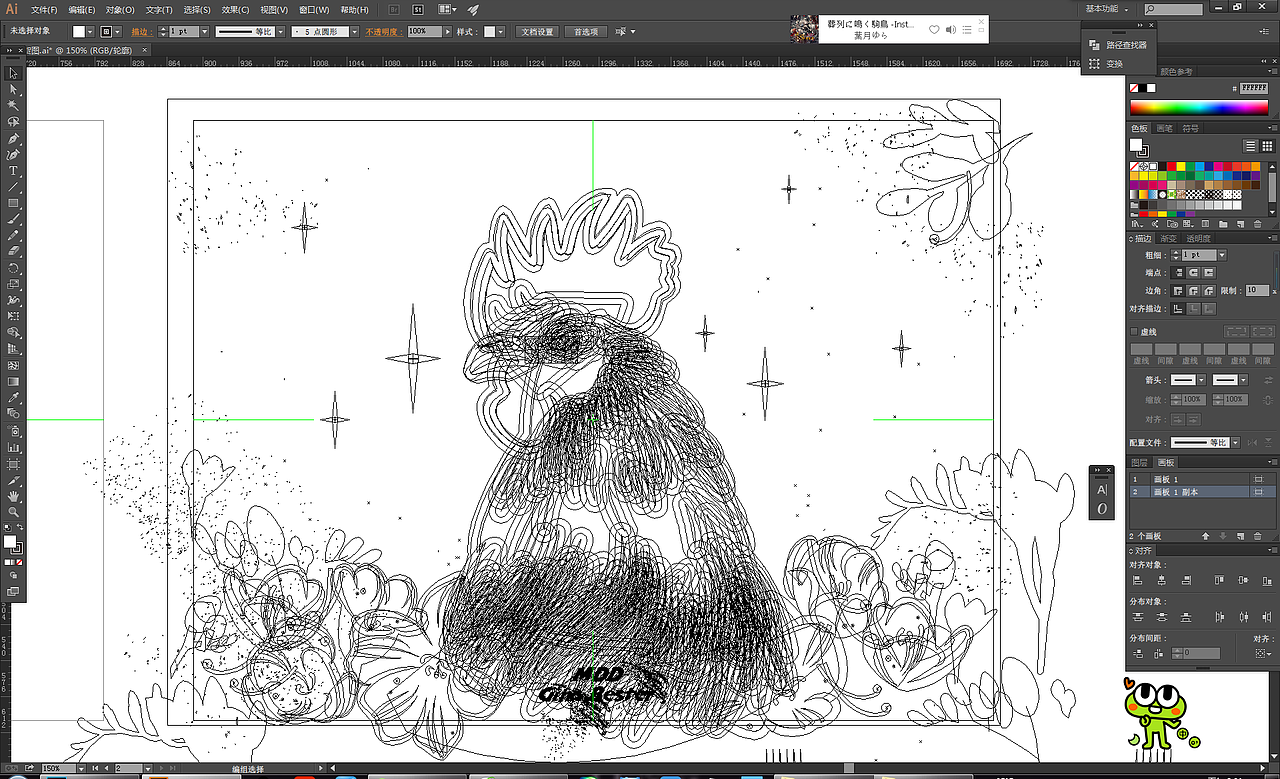Switch swatches to thumbnail view
The width and height of the screenshot is (1280, 779).
(1267, 146)
